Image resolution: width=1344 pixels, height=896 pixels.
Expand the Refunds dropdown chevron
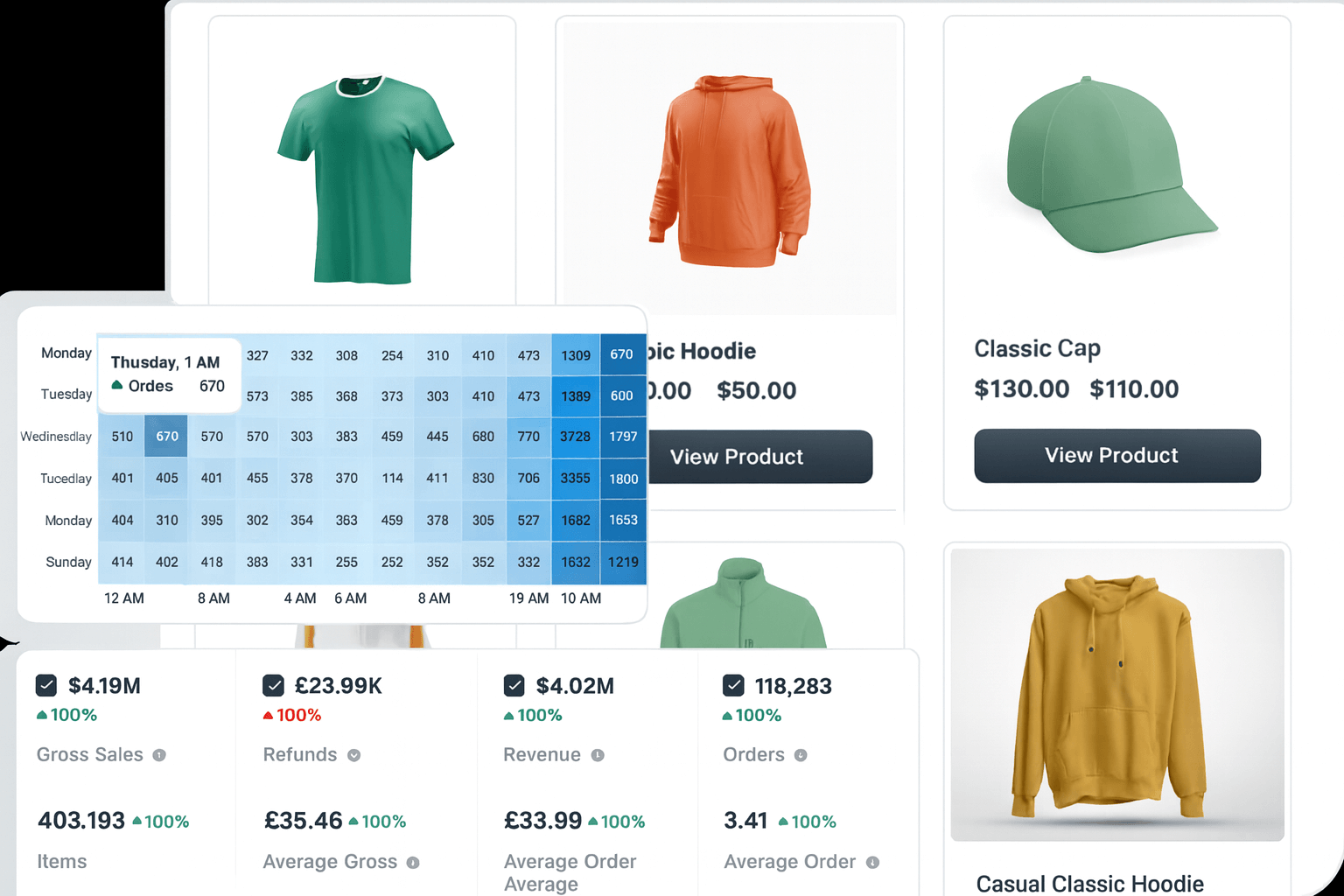pos(353,755)
